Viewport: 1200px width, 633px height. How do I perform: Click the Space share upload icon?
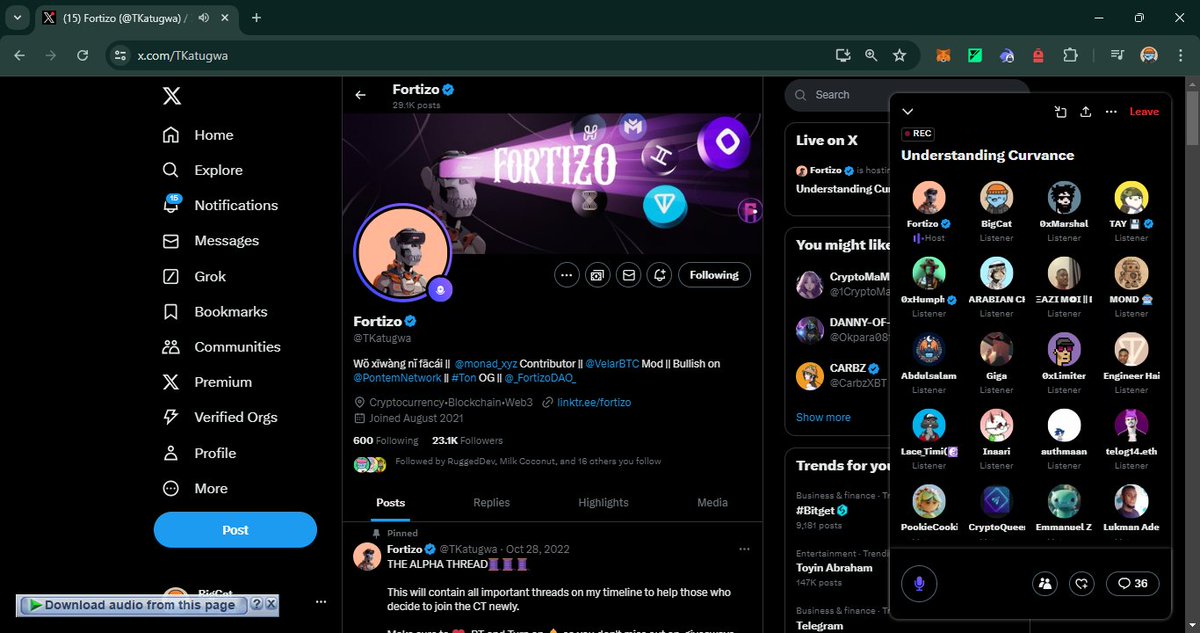(x=1086, y=112)
